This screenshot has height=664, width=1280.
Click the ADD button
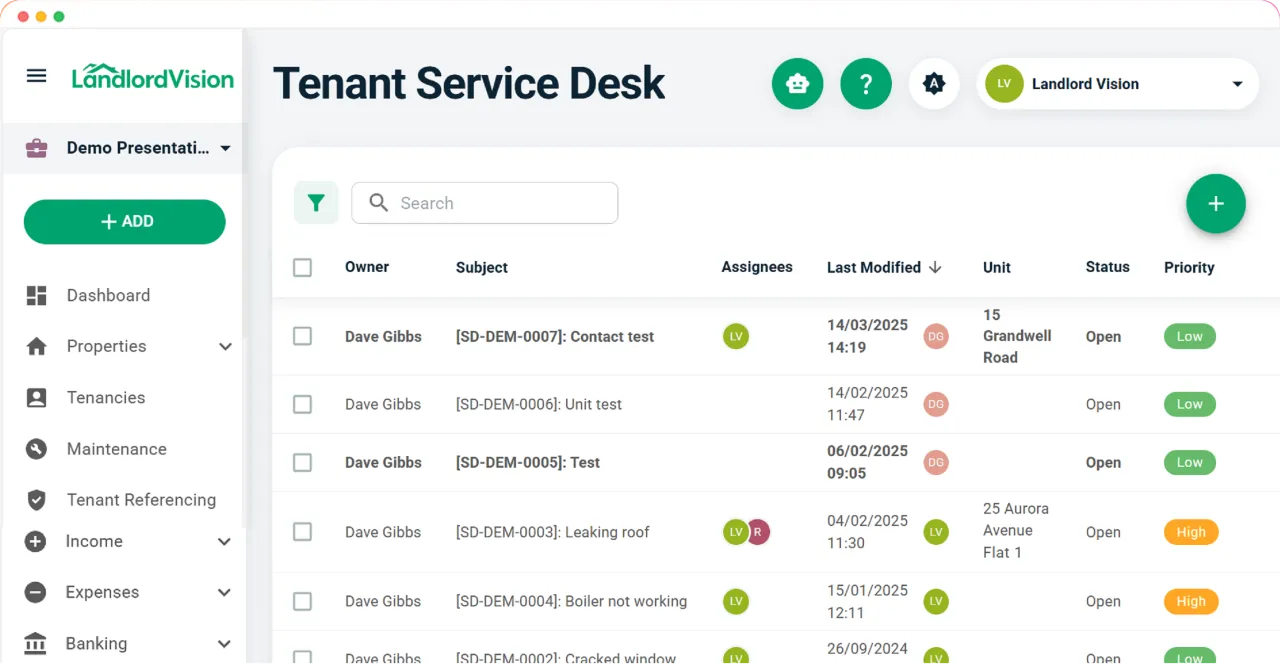(124, 221)
